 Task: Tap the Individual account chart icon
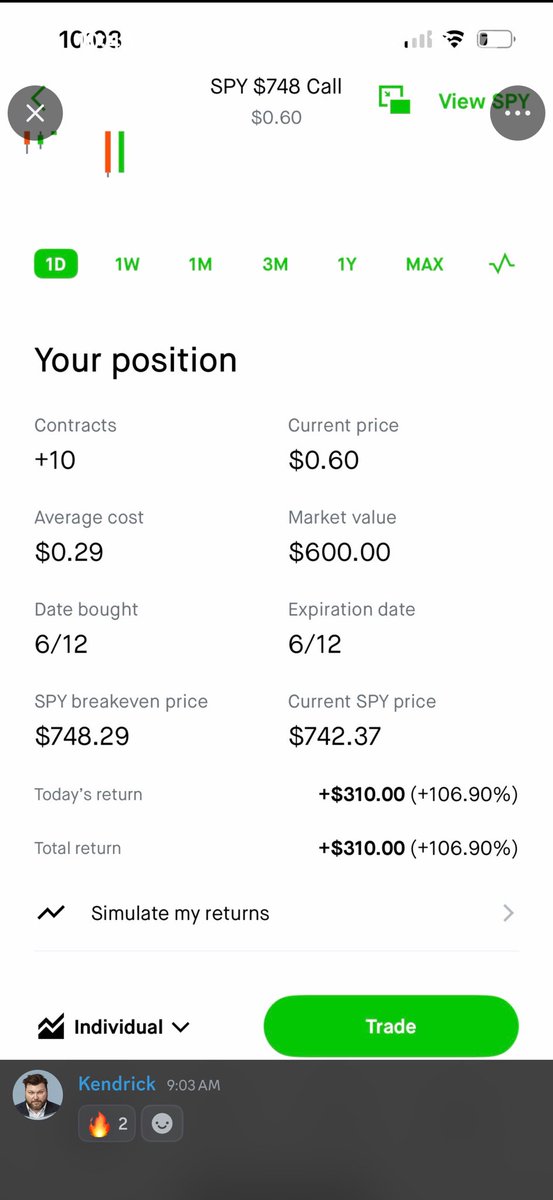[x=51, y=1027]
